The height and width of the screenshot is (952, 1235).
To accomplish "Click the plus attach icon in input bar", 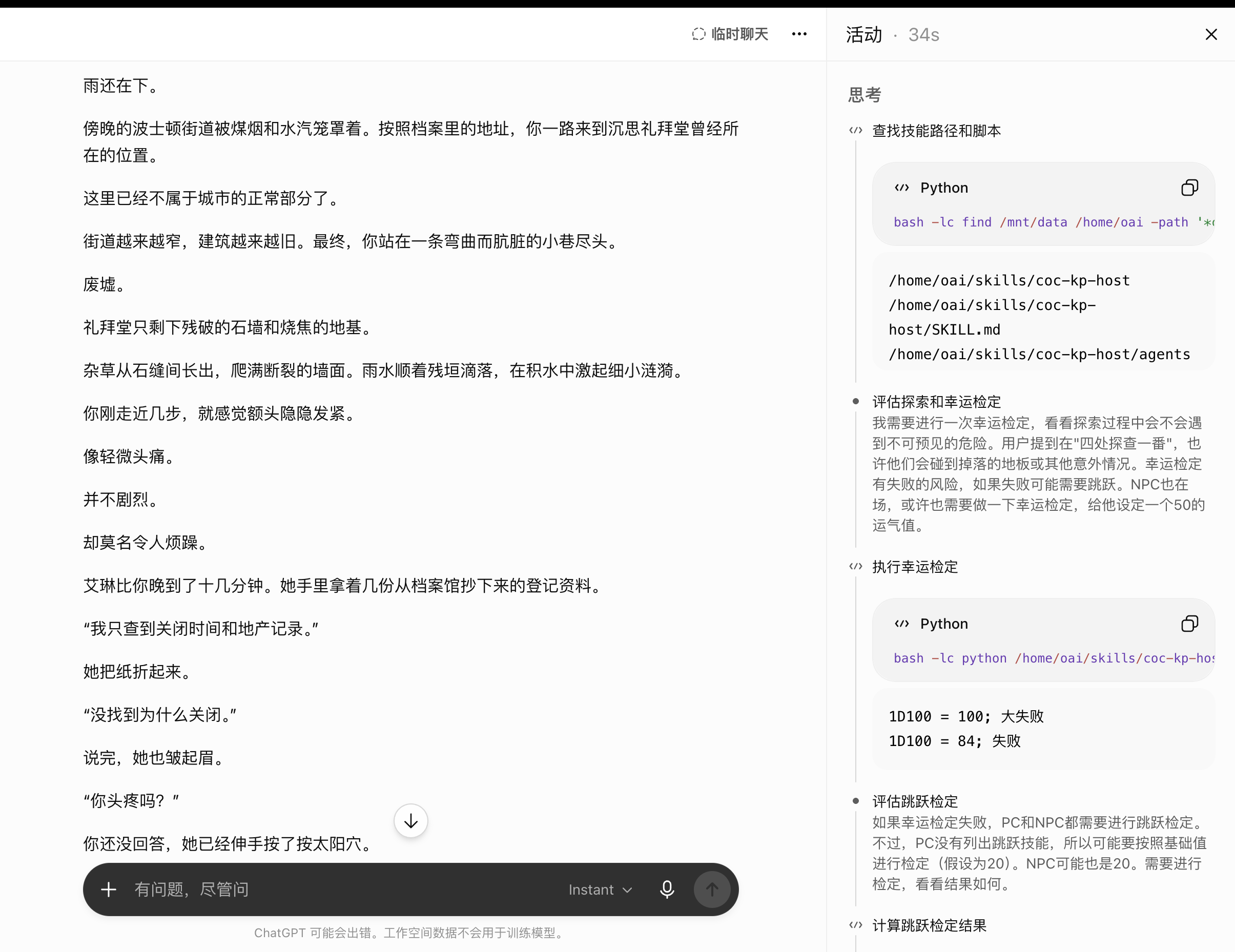I will coord(109,889).
